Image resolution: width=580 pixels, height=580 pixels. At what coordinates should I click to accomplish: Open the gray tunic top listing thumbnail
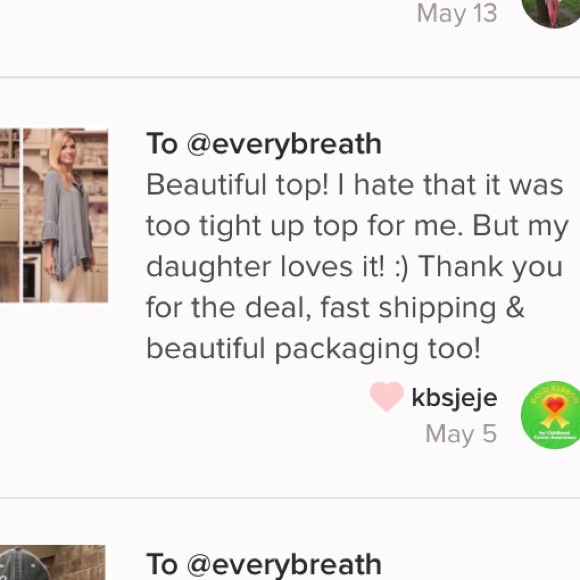pyautogui.click(x=65, y=215)
